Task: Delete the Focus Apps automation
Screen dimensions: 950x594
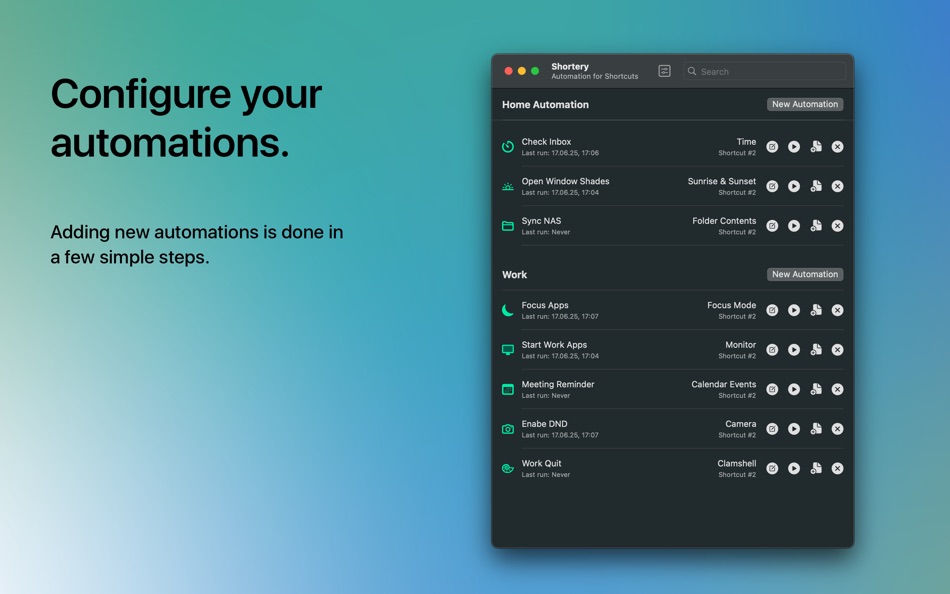Action: (837, 310)
